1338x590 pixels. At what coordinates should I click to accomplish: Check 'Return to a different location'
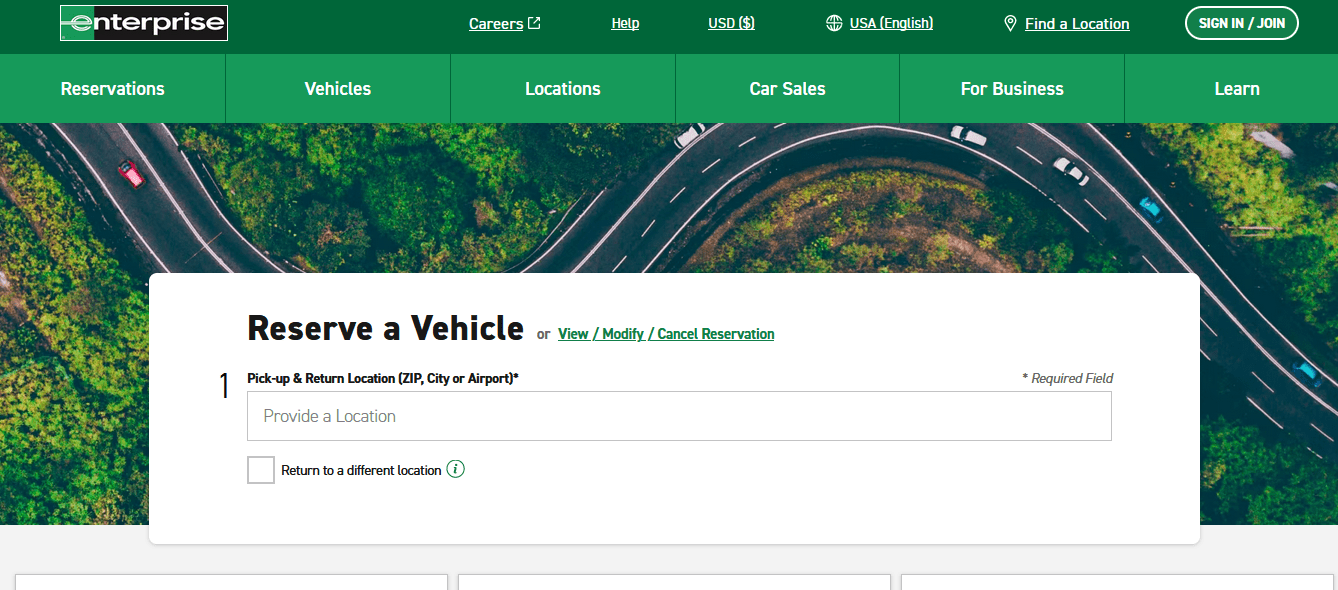point(260,469)
